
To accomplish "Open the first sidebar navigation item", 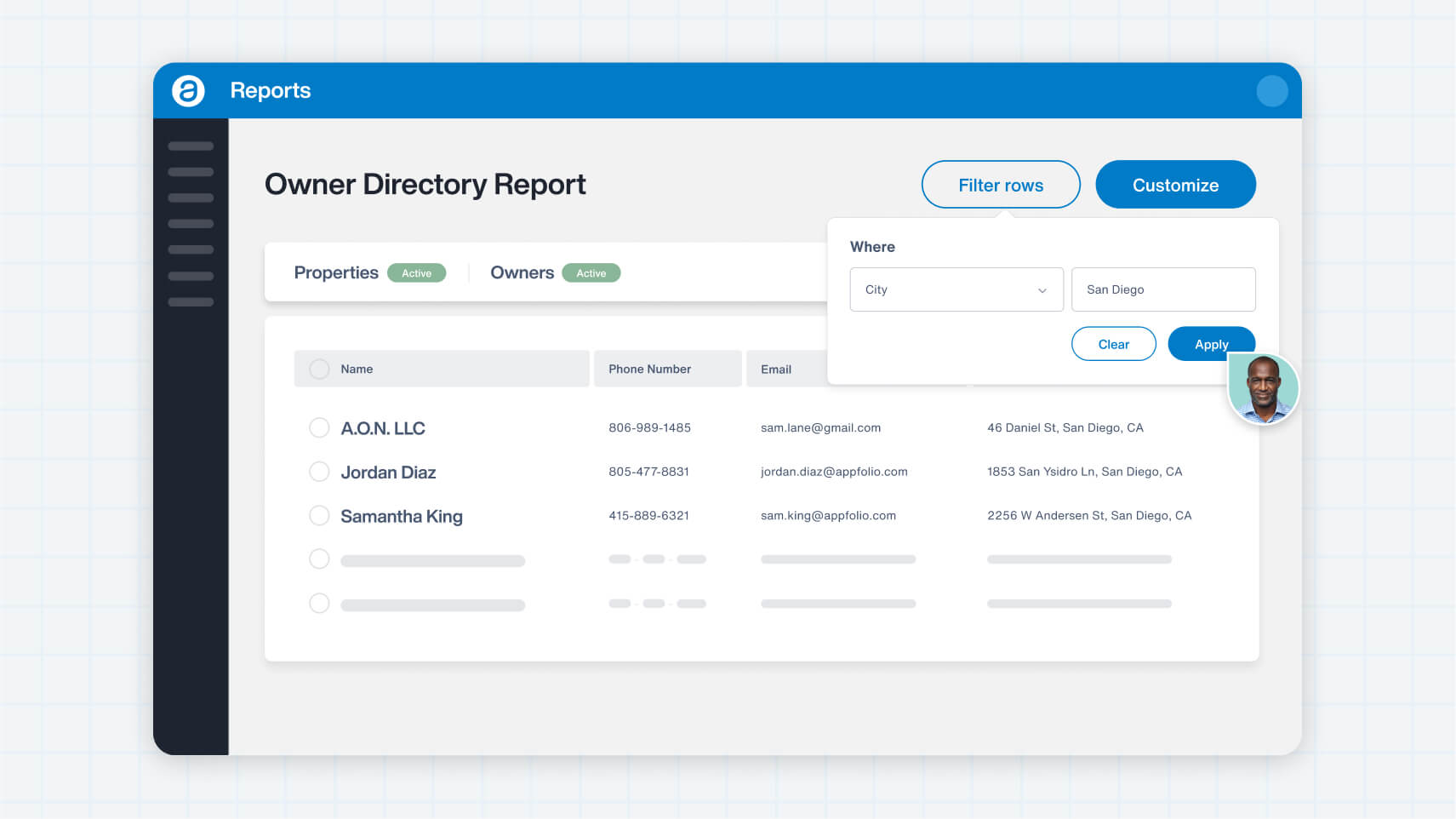I will click(191, 146).
